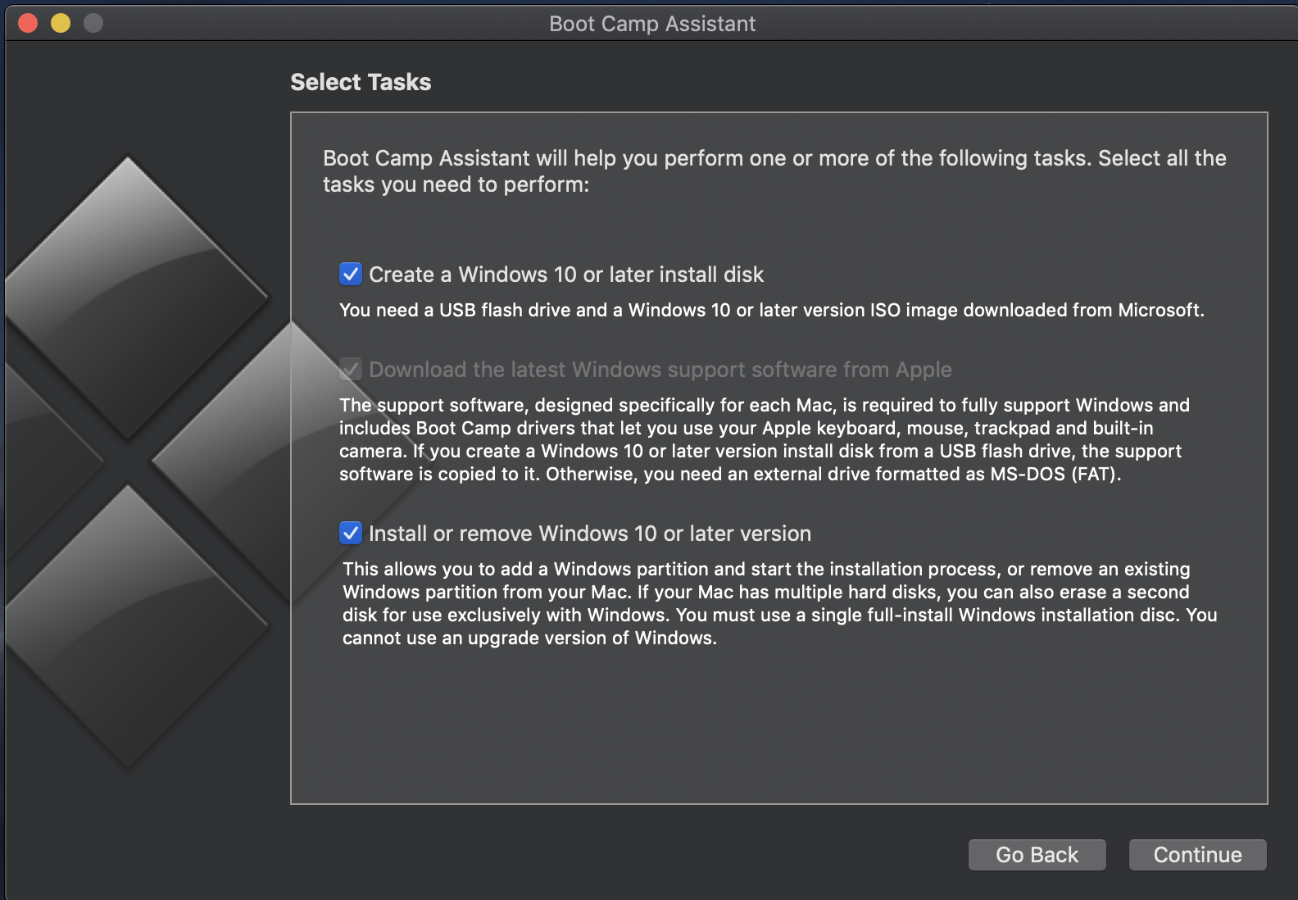
Task: Go Back to the previous step
Action: click(1037, 855)
